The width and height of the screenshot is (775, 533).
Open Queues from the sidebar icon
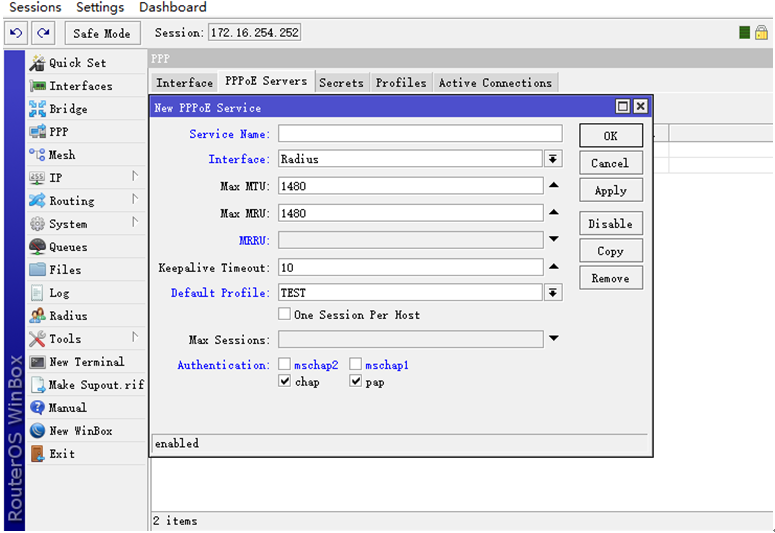[x=37, y=247]
